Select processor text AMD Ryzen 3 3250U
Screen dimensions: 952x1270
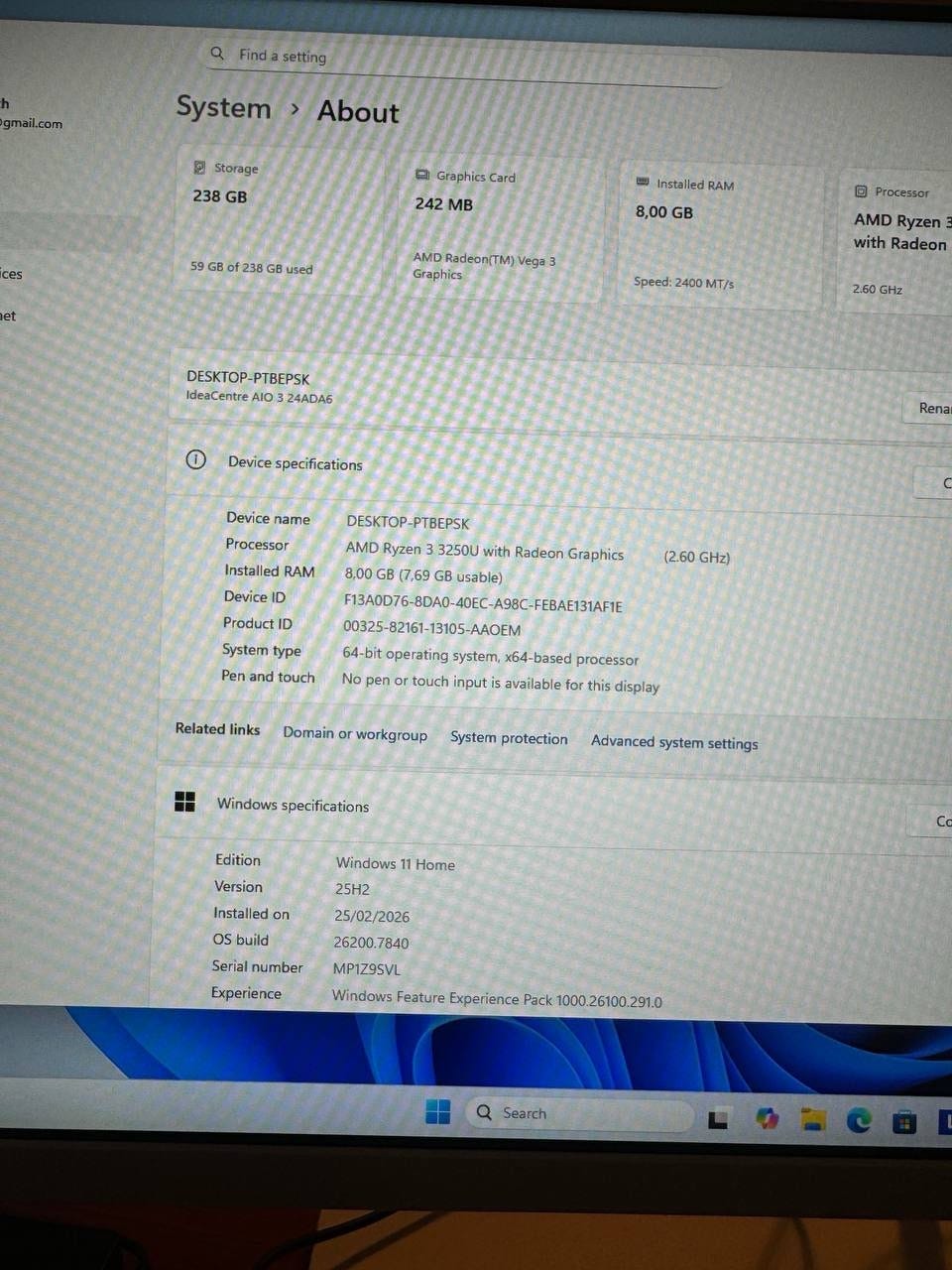click(485, 552)
